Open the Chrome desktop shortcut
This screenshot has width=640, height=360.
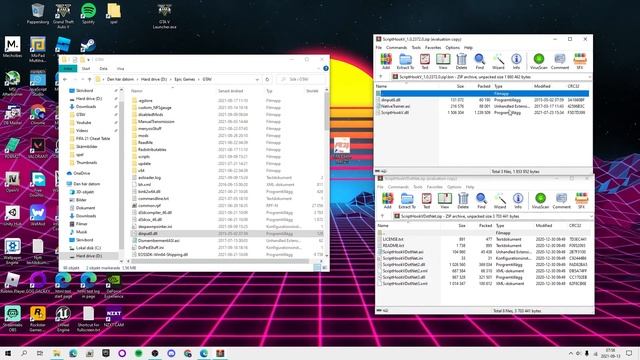38,114
